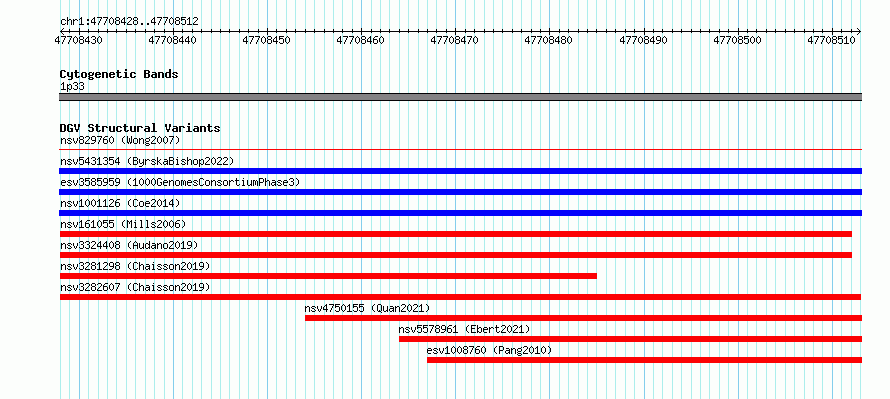Open nsv3282607 (Chaisson2019) label

pos(135,287)
